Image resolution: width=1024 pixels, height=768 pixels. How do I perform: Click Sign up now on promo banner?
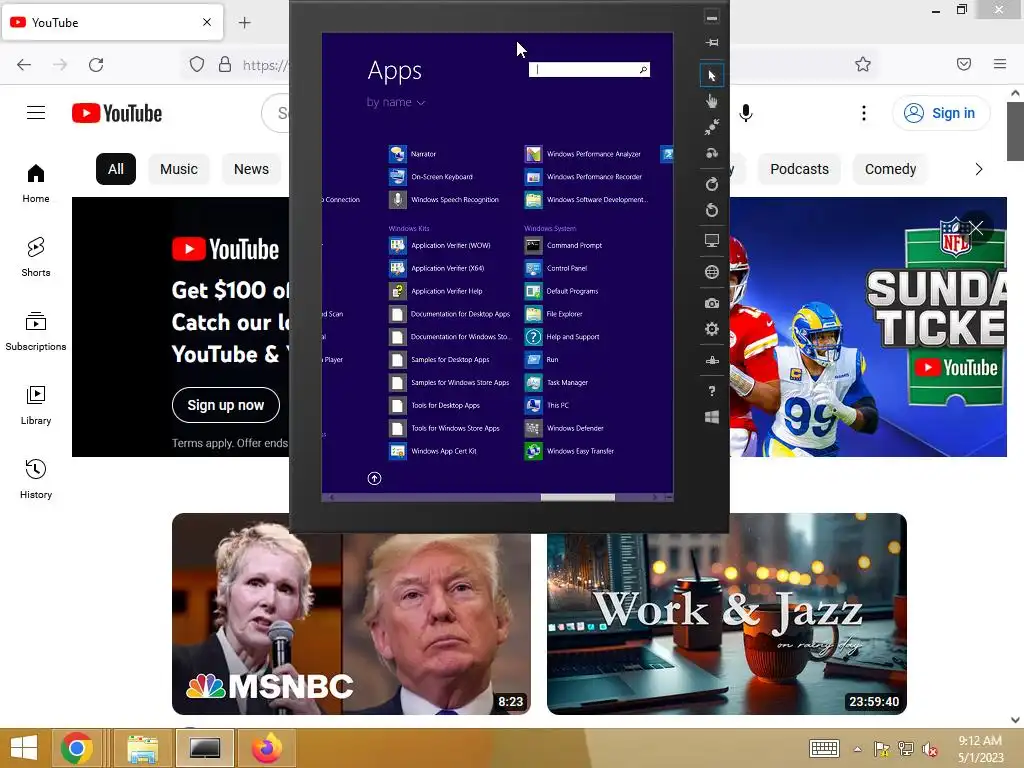click(x=226, y=405)
